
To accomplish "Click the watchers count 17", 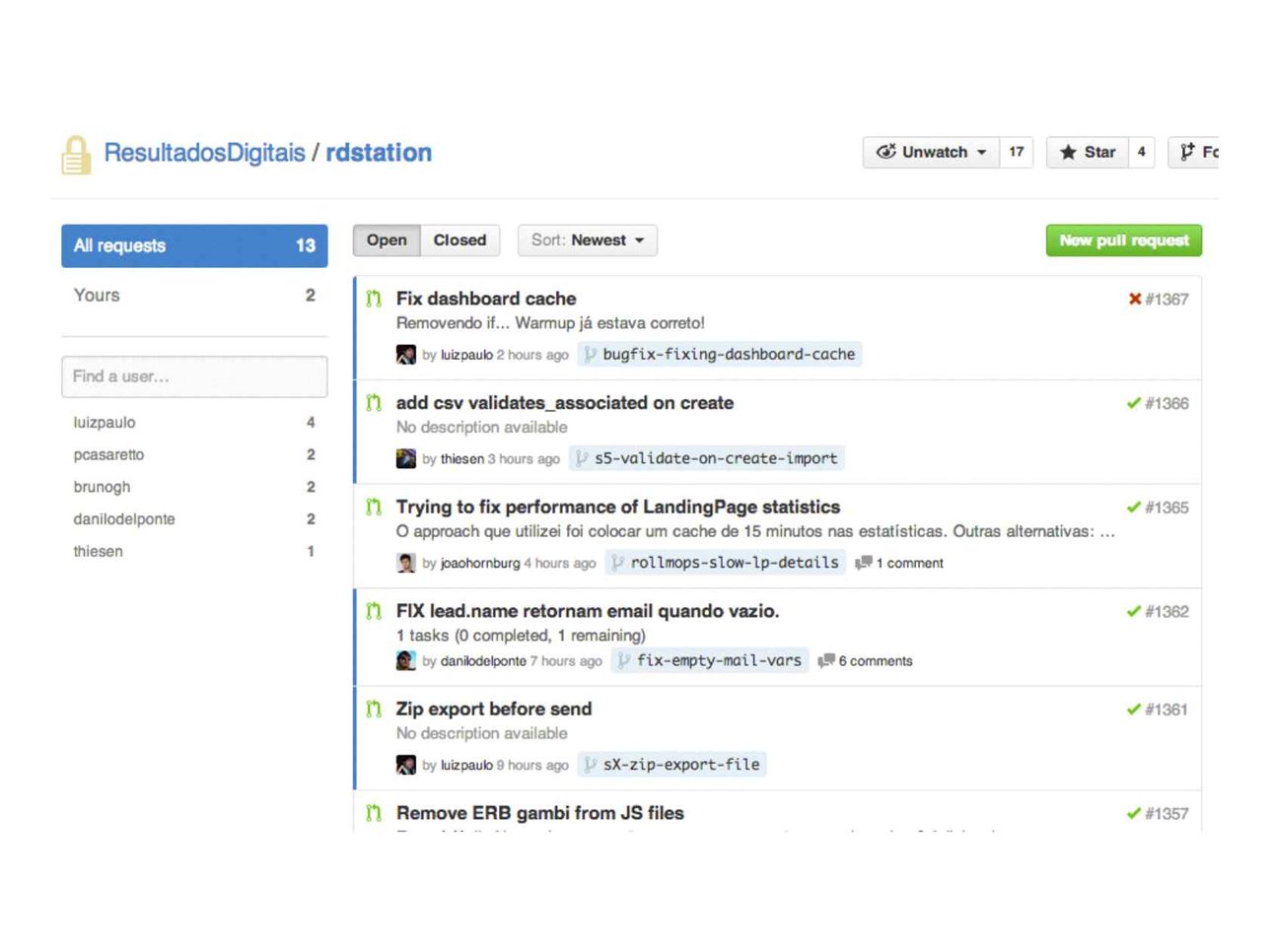I will click(1017, 152).
